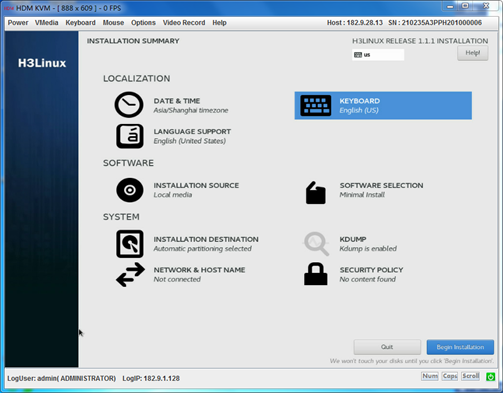Minimize the HDM KVM window
This screenshot has width=503, height=393.
pos(450,6)
